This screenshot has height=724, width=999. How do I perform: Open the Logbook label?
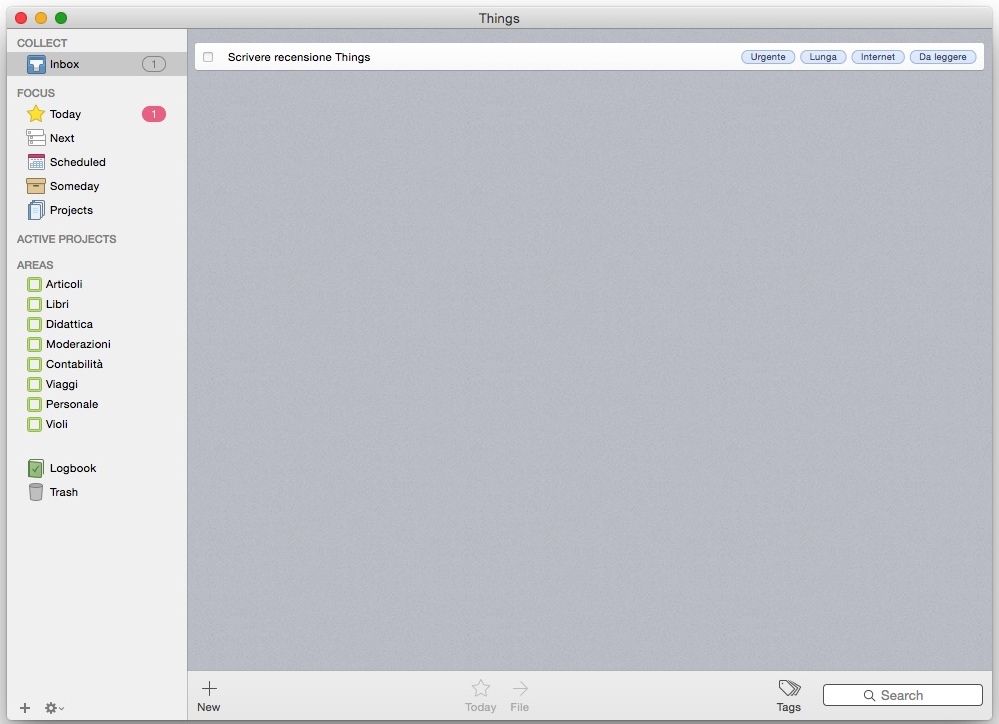[x=73, y=468]
